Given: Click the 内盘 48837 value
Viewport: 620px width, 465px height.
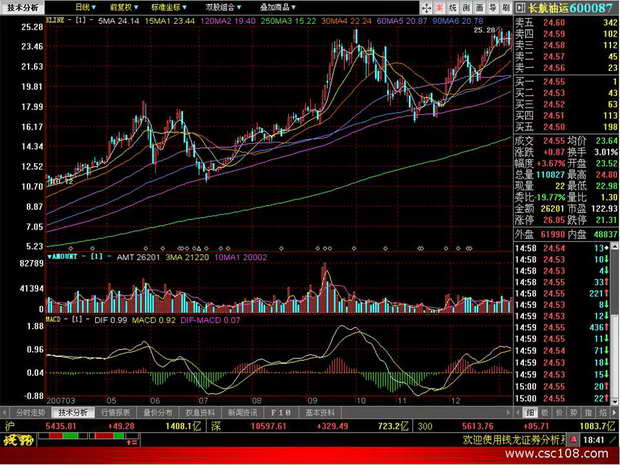Looking at the screenshot, I should [605, 234].
